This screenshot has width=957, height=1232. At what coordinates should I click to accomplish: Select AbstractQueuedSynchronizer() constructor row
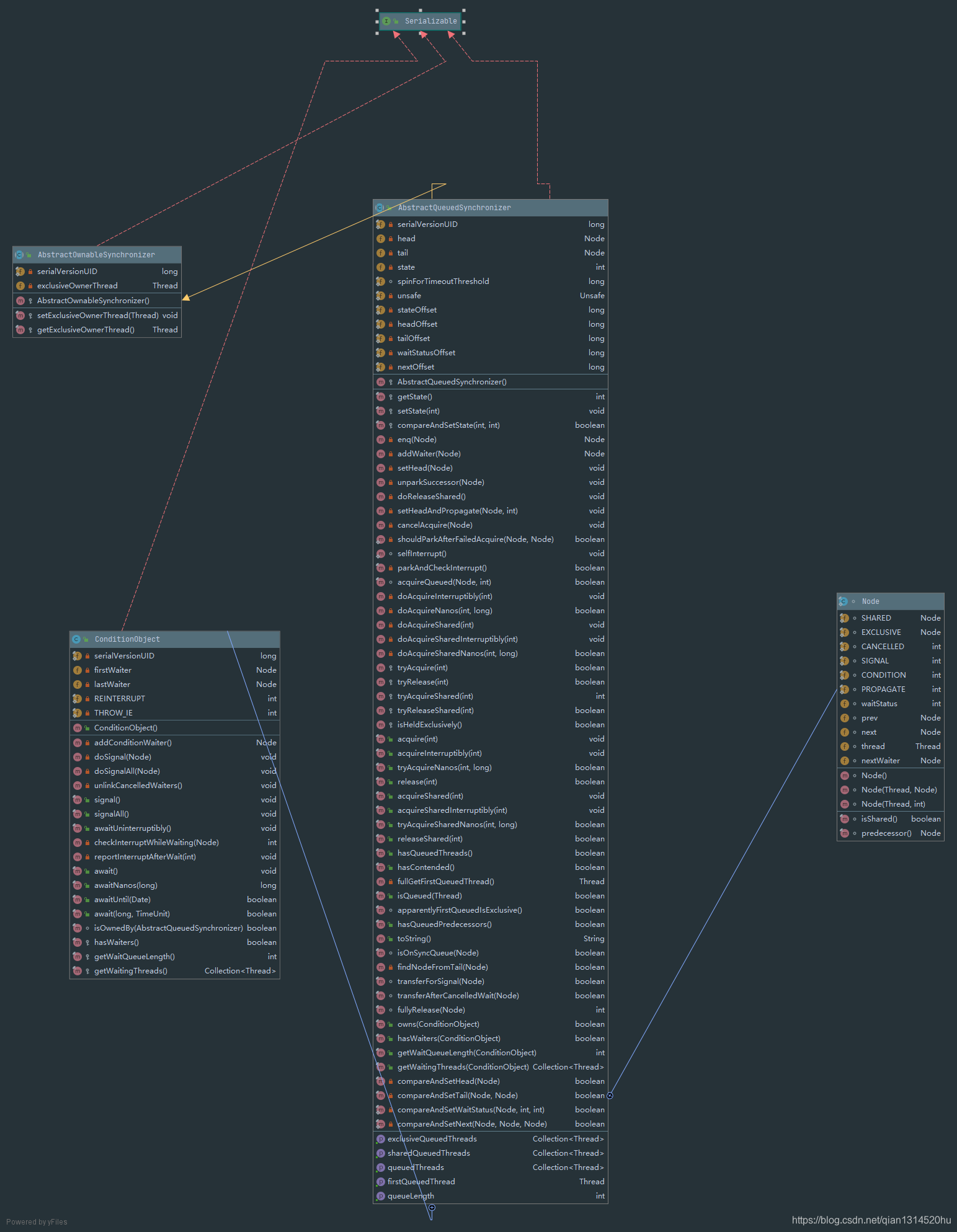[x=490, y=382]
